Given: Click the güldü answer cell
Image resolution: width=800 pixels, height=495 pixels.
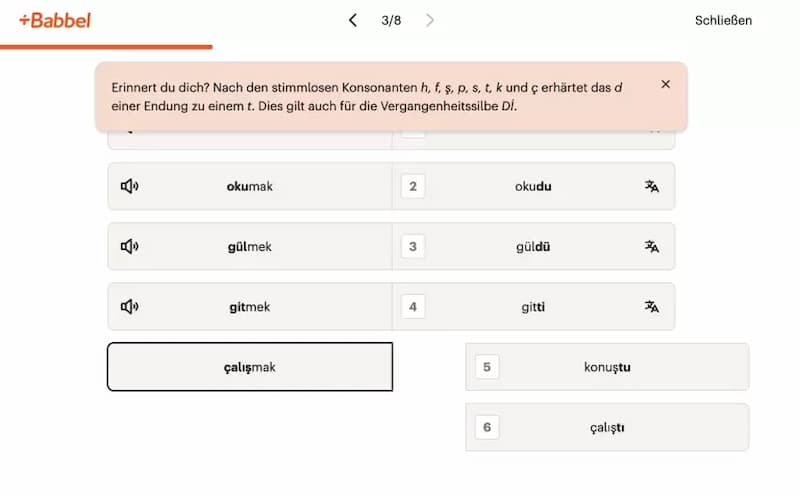Looking at the screenshot, I should [533, 247].
